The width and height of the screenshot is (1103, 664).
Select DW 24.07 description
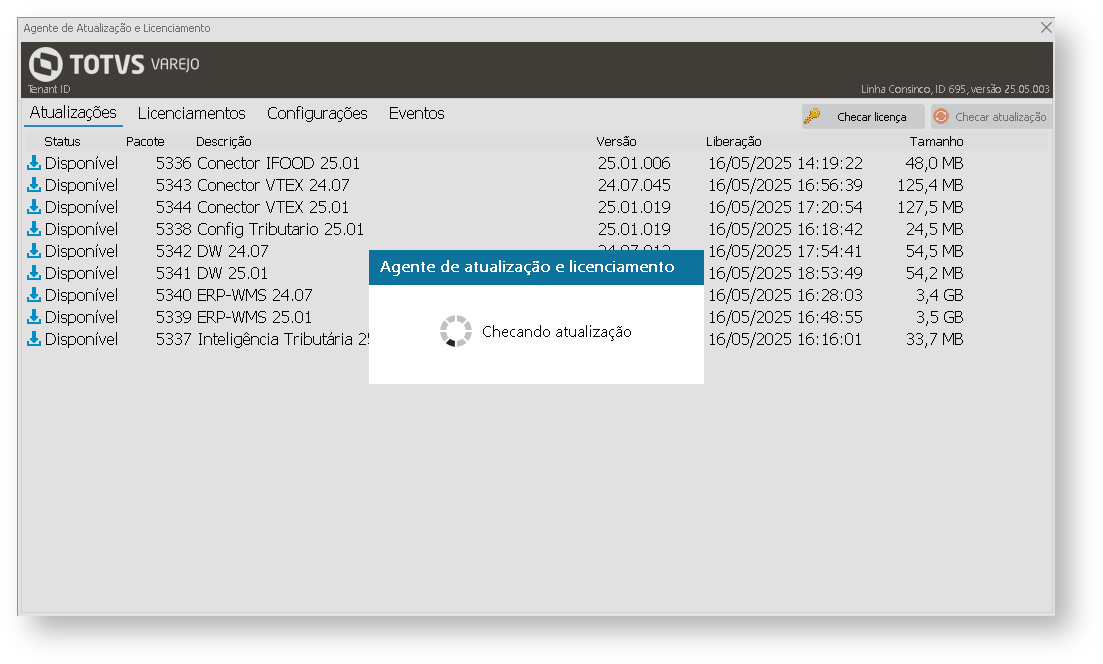point(233,251)
